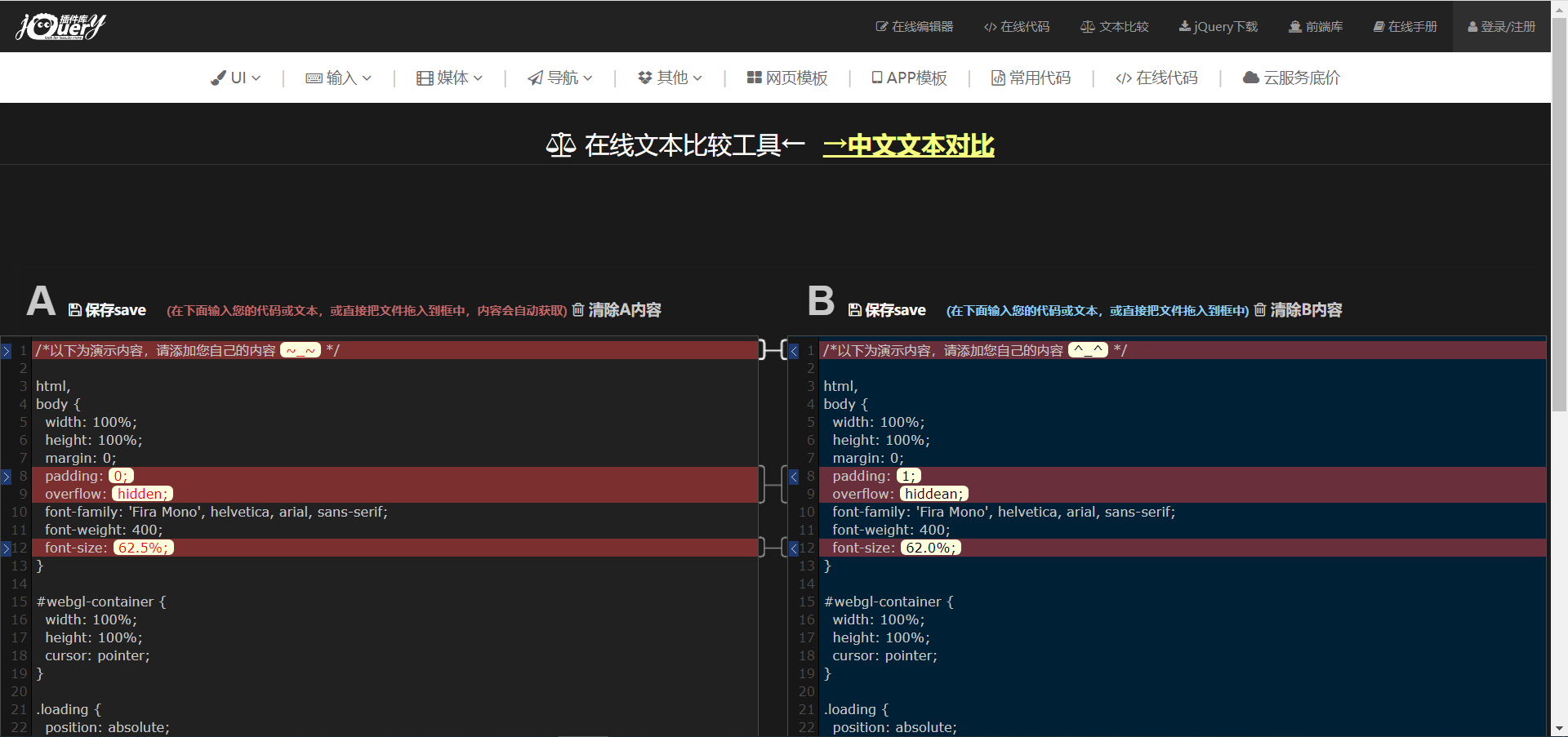The width and height of the screenshot is (1568, 737).
Task: Click the jQuery plugin library logo
Action: (x=60, y=26)
